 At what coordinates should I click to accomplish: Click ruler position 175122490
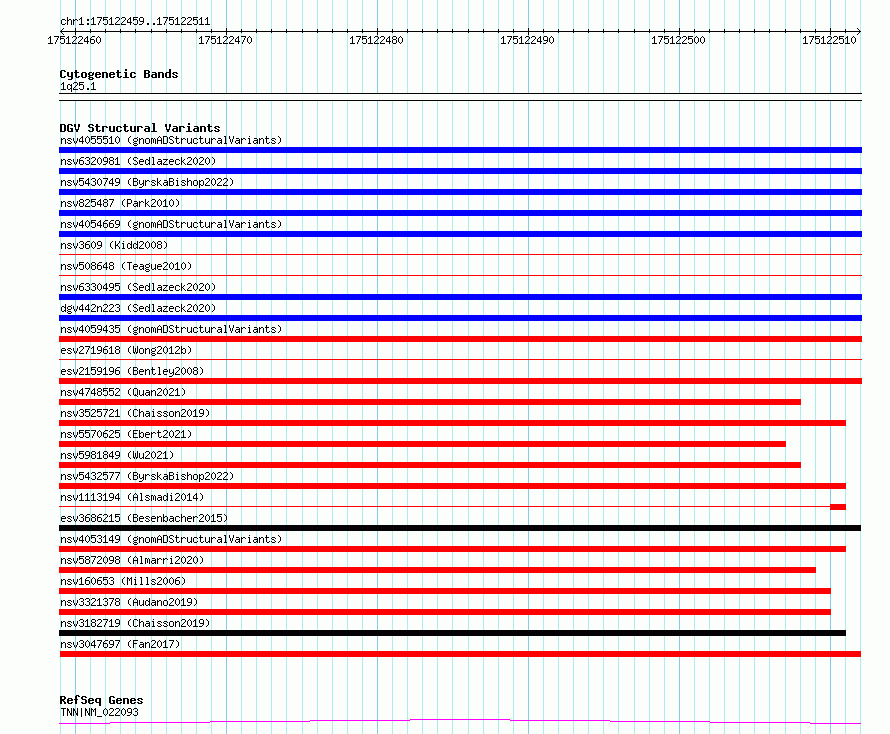point(527,40)
